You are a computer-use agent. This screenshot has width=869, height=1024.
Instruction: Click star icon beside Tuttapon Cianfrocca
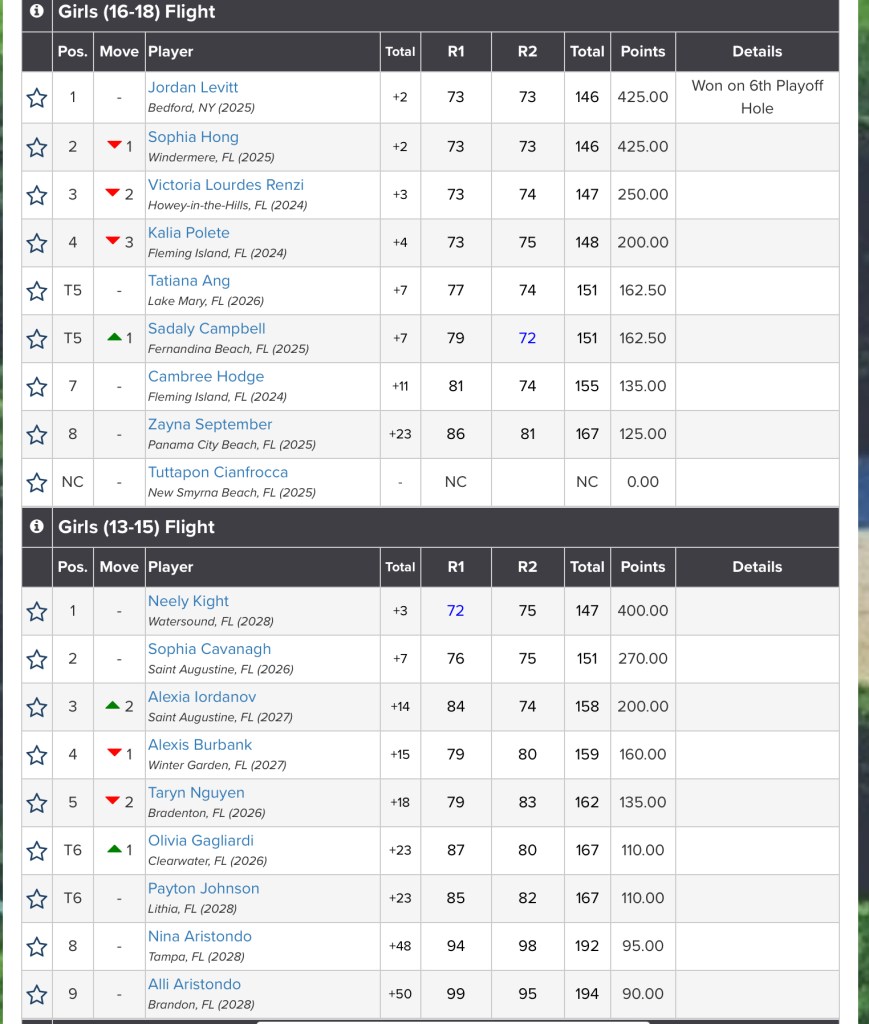pos(37,483)
